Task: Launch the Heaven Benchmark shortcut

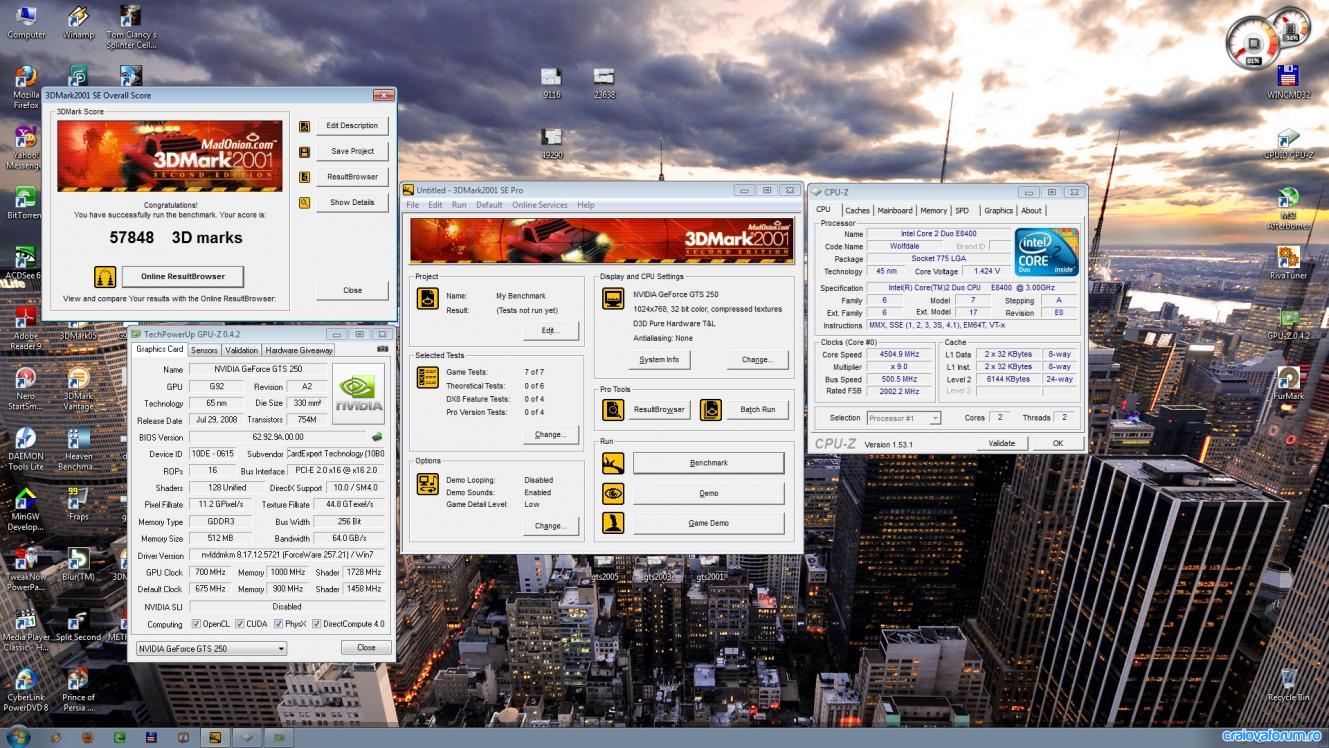Action: click(78, 449)
